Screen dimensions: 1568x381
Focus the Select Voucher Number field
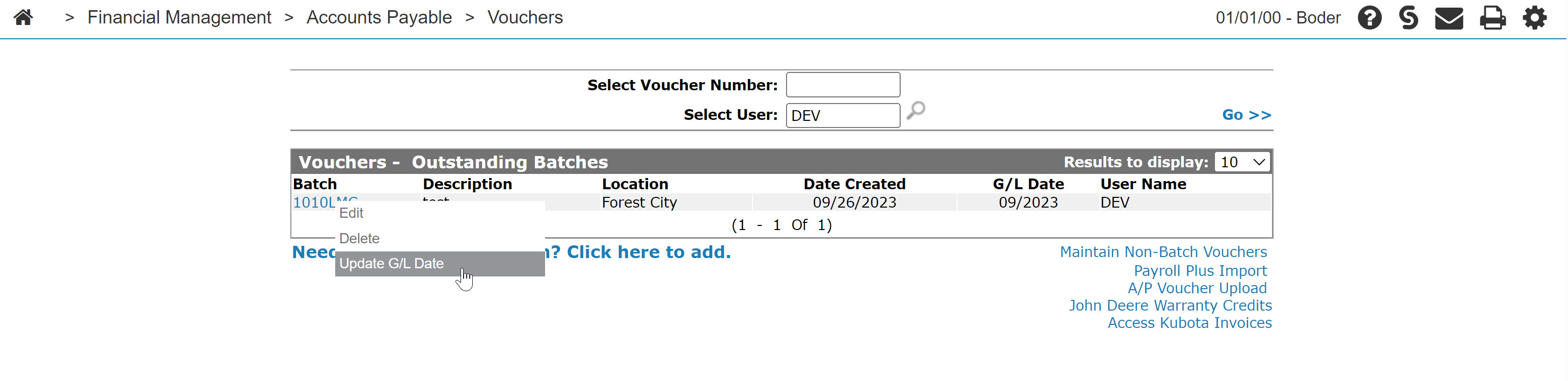coord(843,85)
